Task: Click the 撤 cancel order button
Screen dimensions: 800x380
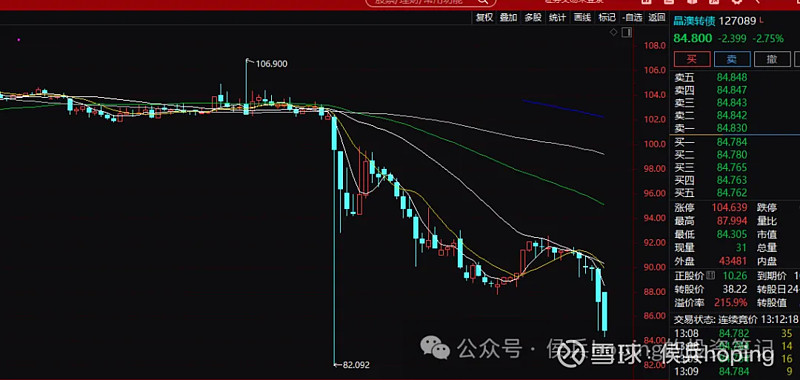Action: coord(772,59)
